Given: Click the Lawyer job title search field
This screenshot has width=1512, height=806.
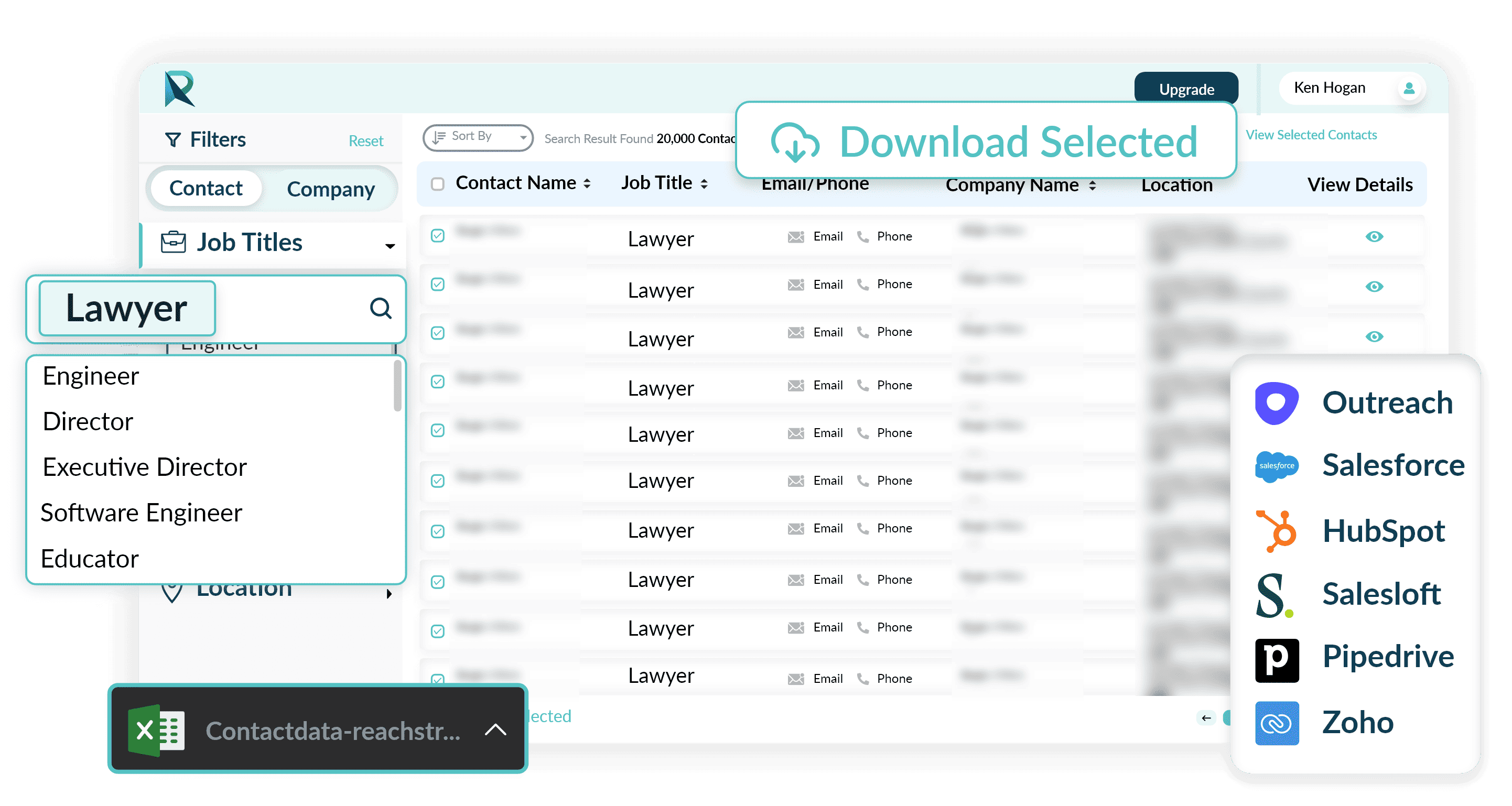Looking at the screenshot, I should [x=216, y=309].
